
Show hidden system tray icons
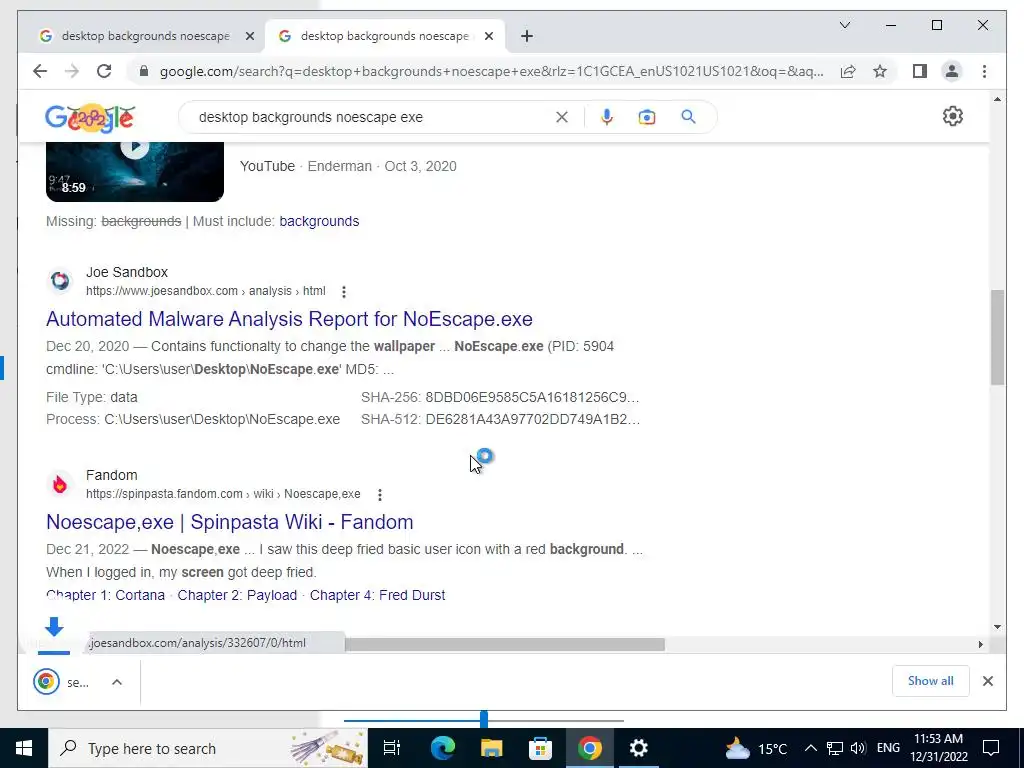pos(810,748)
